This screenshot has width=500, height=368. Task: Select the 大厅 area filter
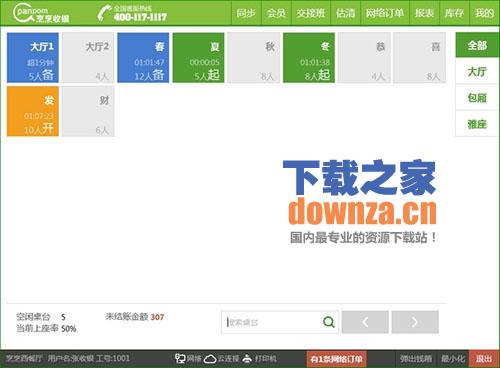(477, 71)
